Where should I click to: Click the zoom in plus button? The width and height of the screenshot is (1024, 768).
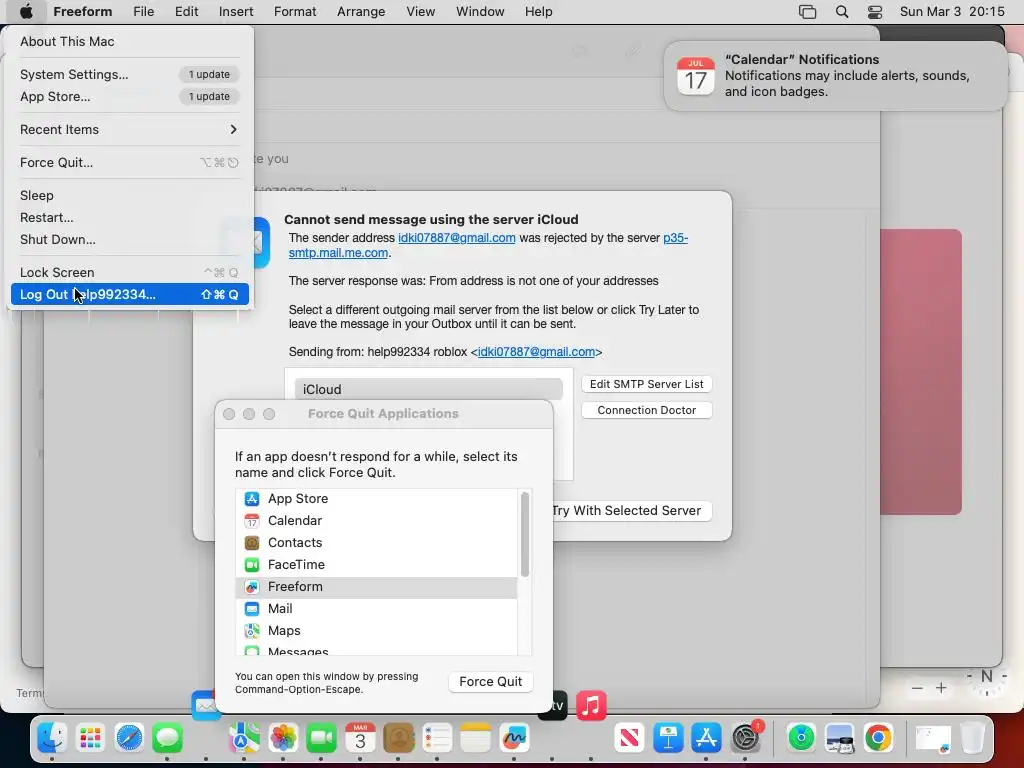click(x=941, y=688)
